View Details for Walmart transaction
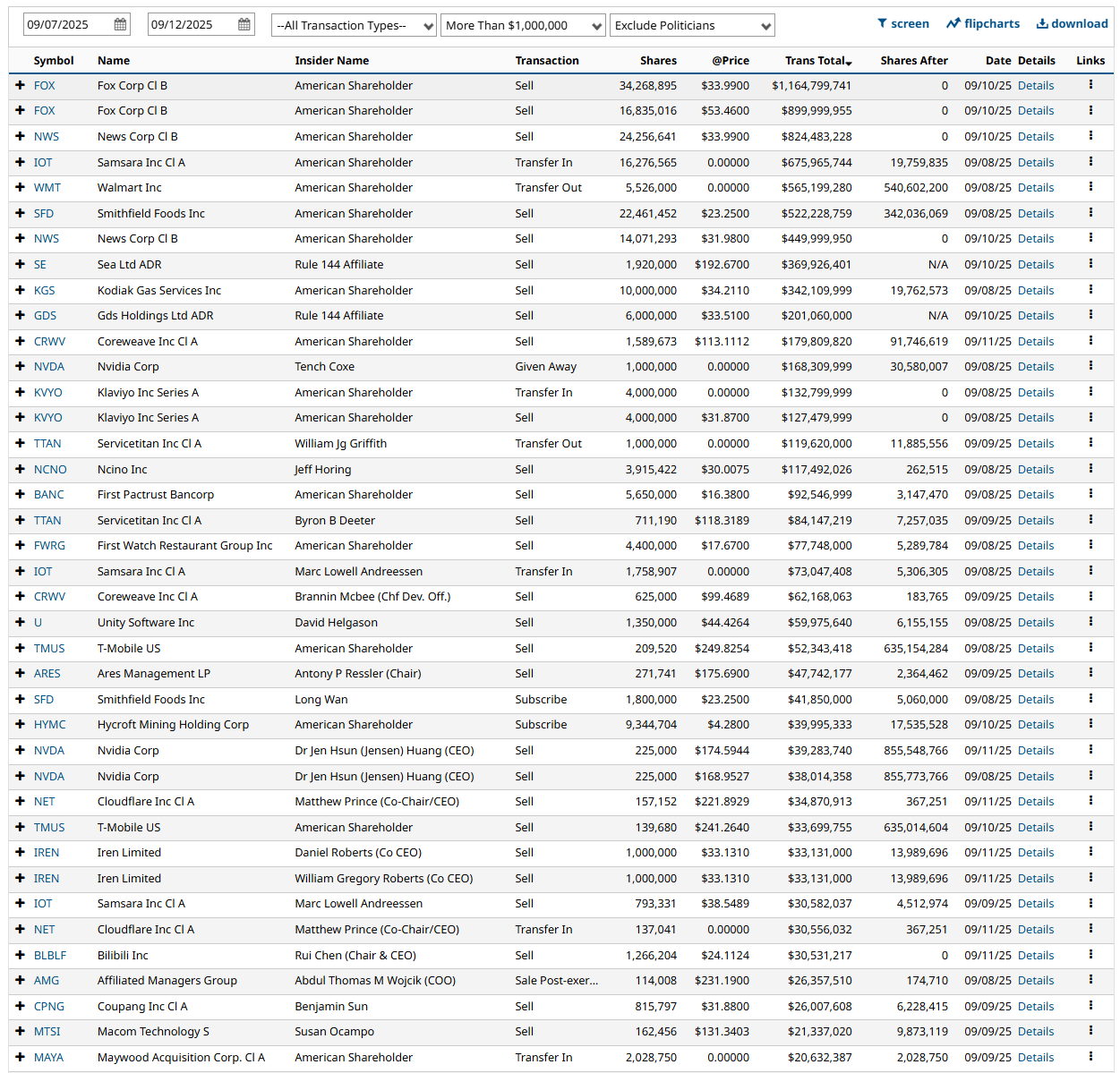The width and height of the screenshot is (1120, 1073). coord(1036,187)
